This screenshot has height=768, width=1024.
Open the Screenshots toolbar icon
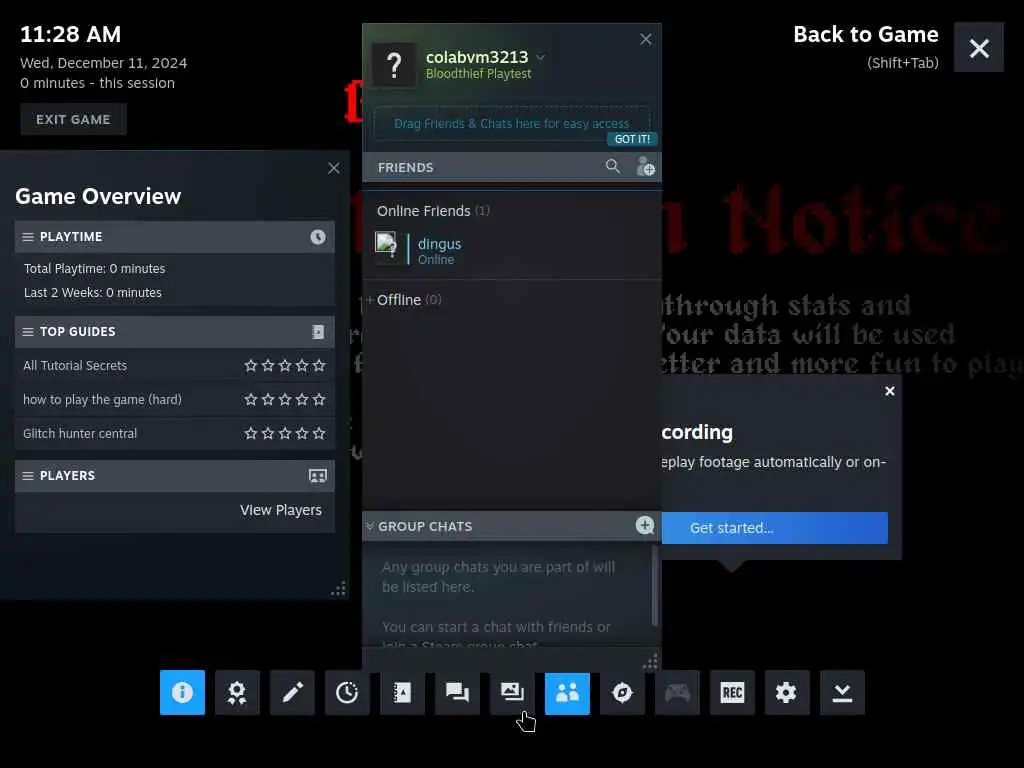(512, 692)
